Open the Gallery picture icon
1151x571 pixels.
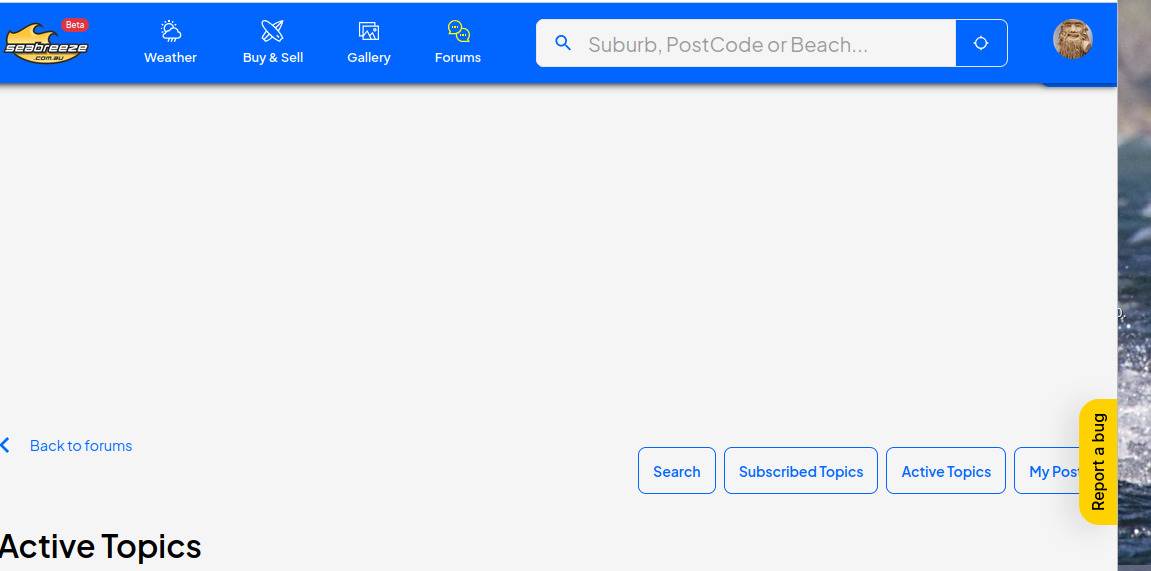coord(368,31)
